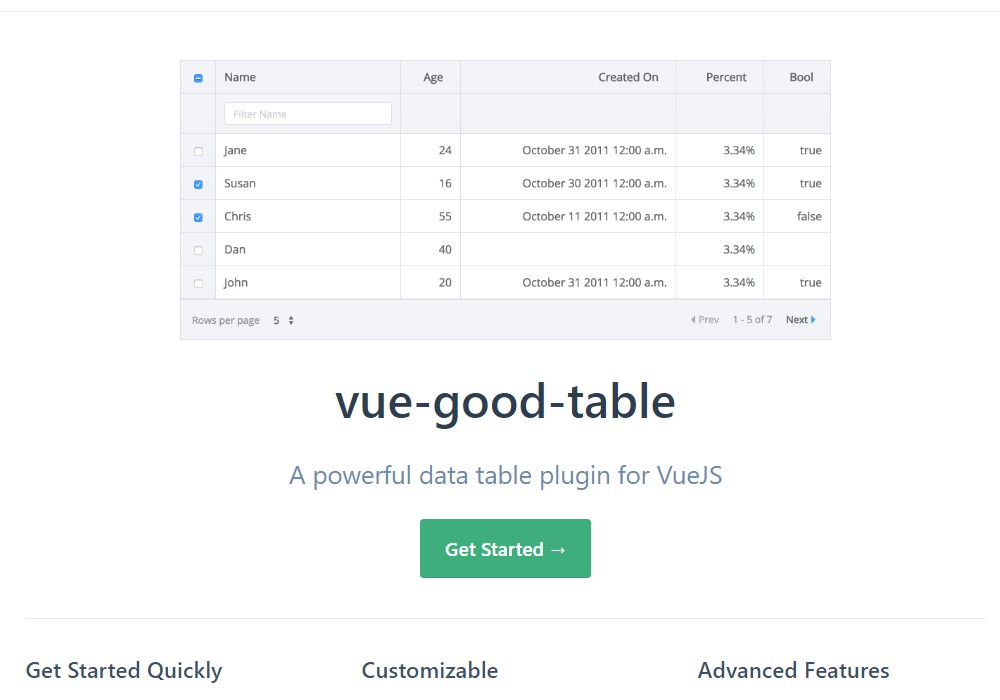
Task: Uncheck the checkbox for Susan's row
Action: pos(198,184)
